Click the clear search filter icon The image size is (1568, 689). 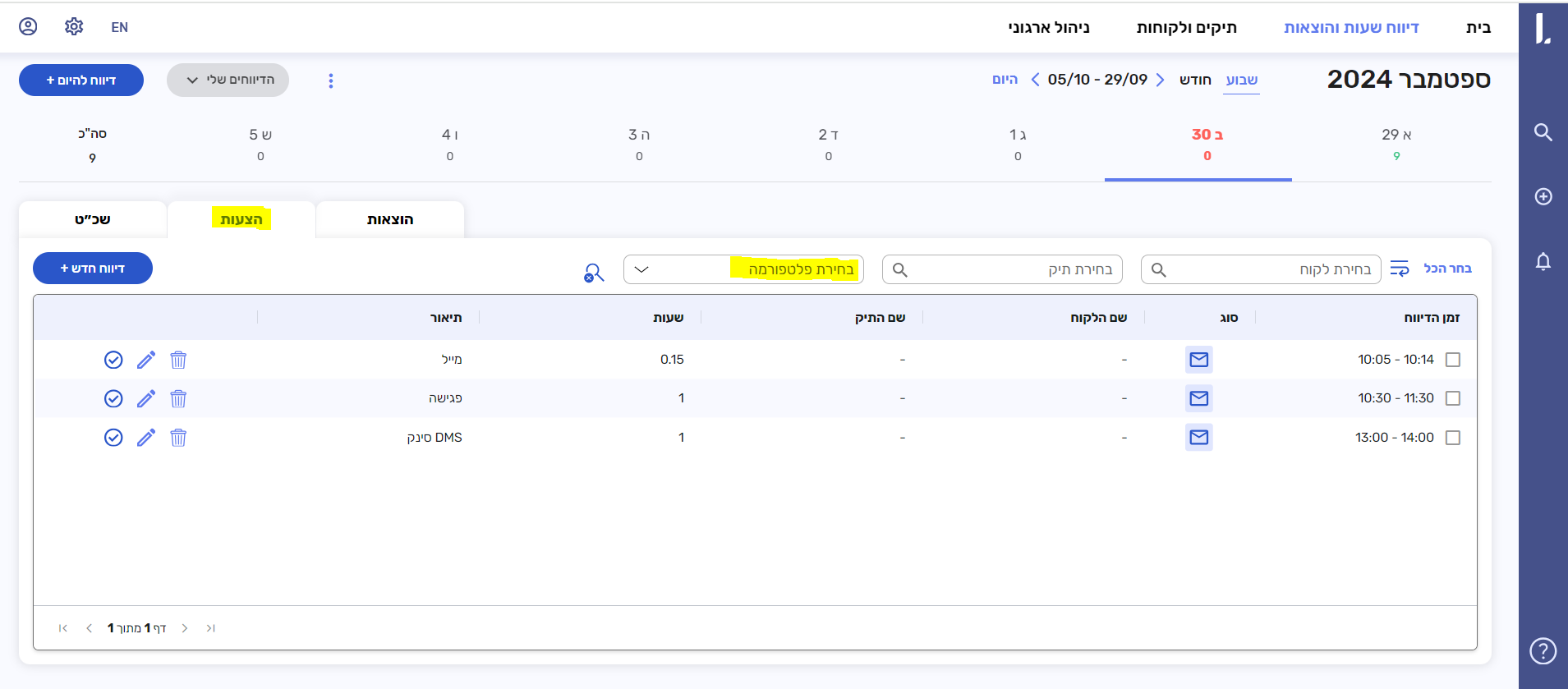pyautogui.click(x=593, y=272)
